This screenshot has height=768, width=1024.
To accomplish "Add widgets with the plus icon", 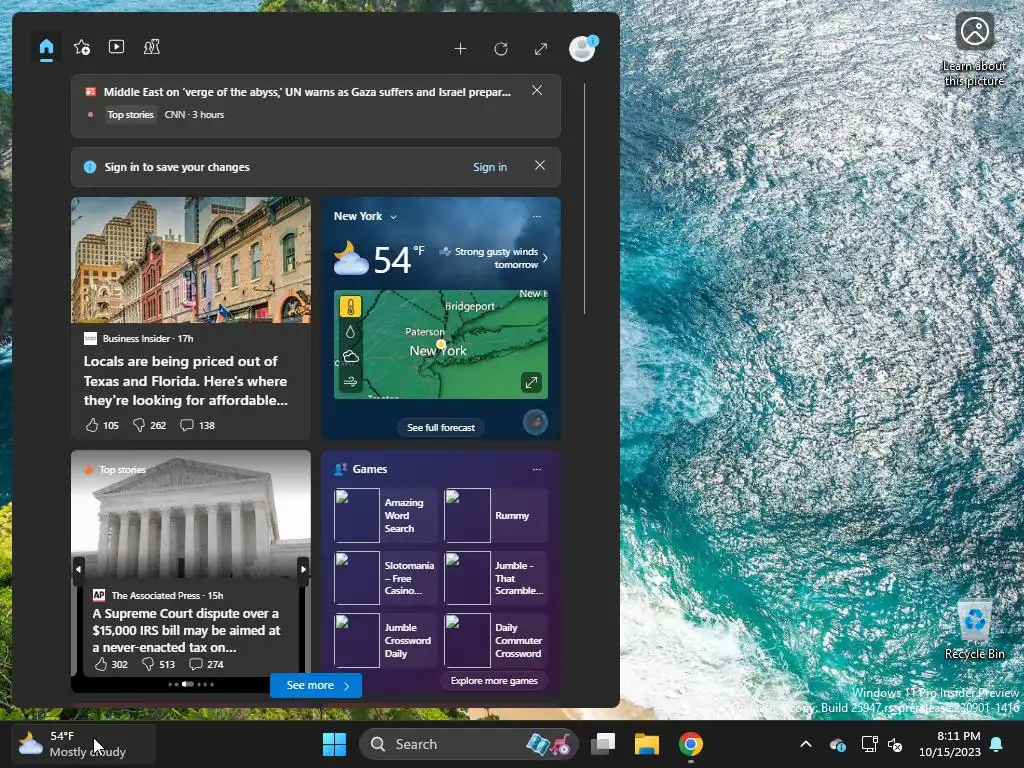I will click(x=460, y=49).
